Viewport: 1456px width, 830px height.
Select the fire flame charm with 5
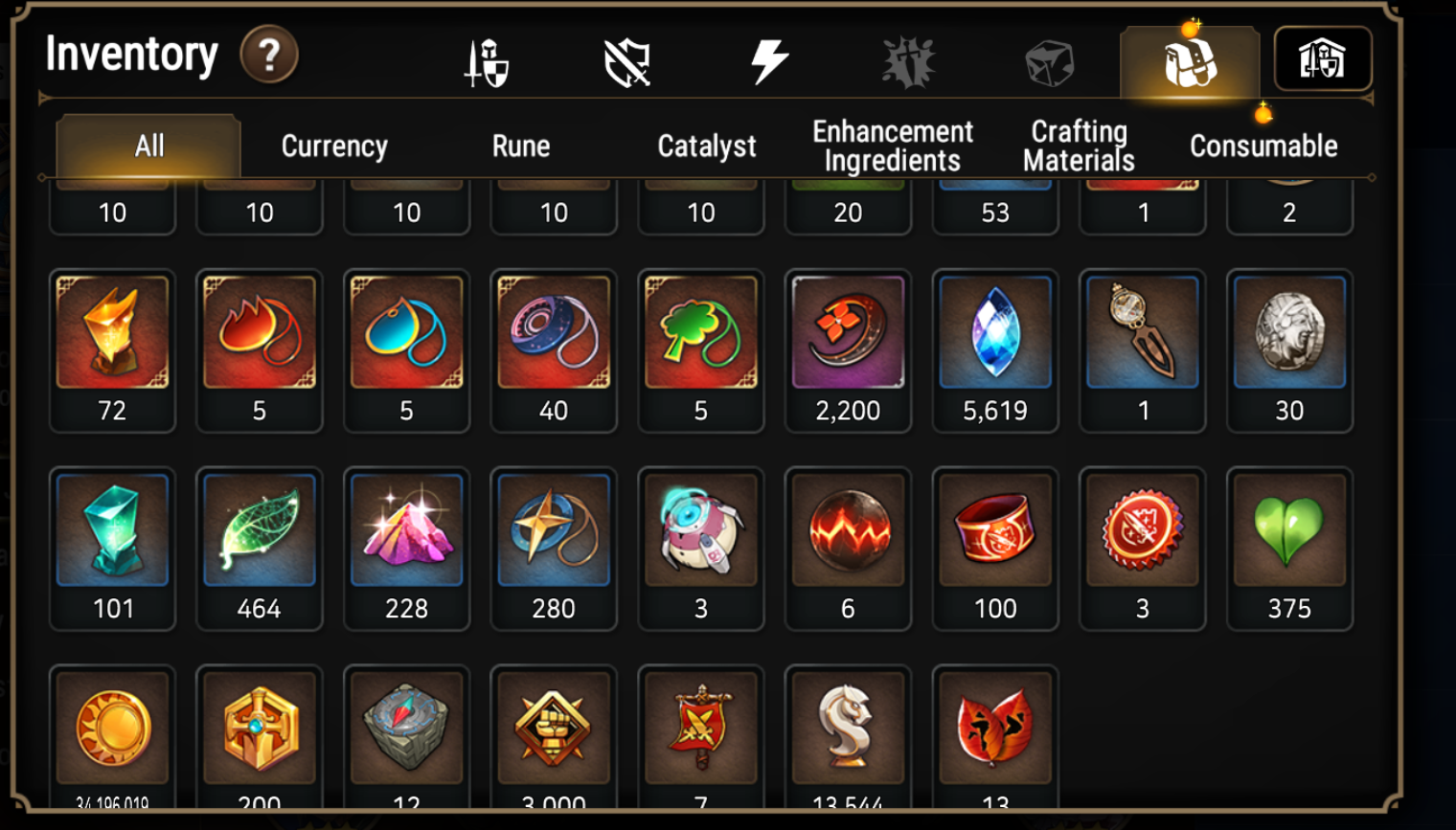(260, 351)
